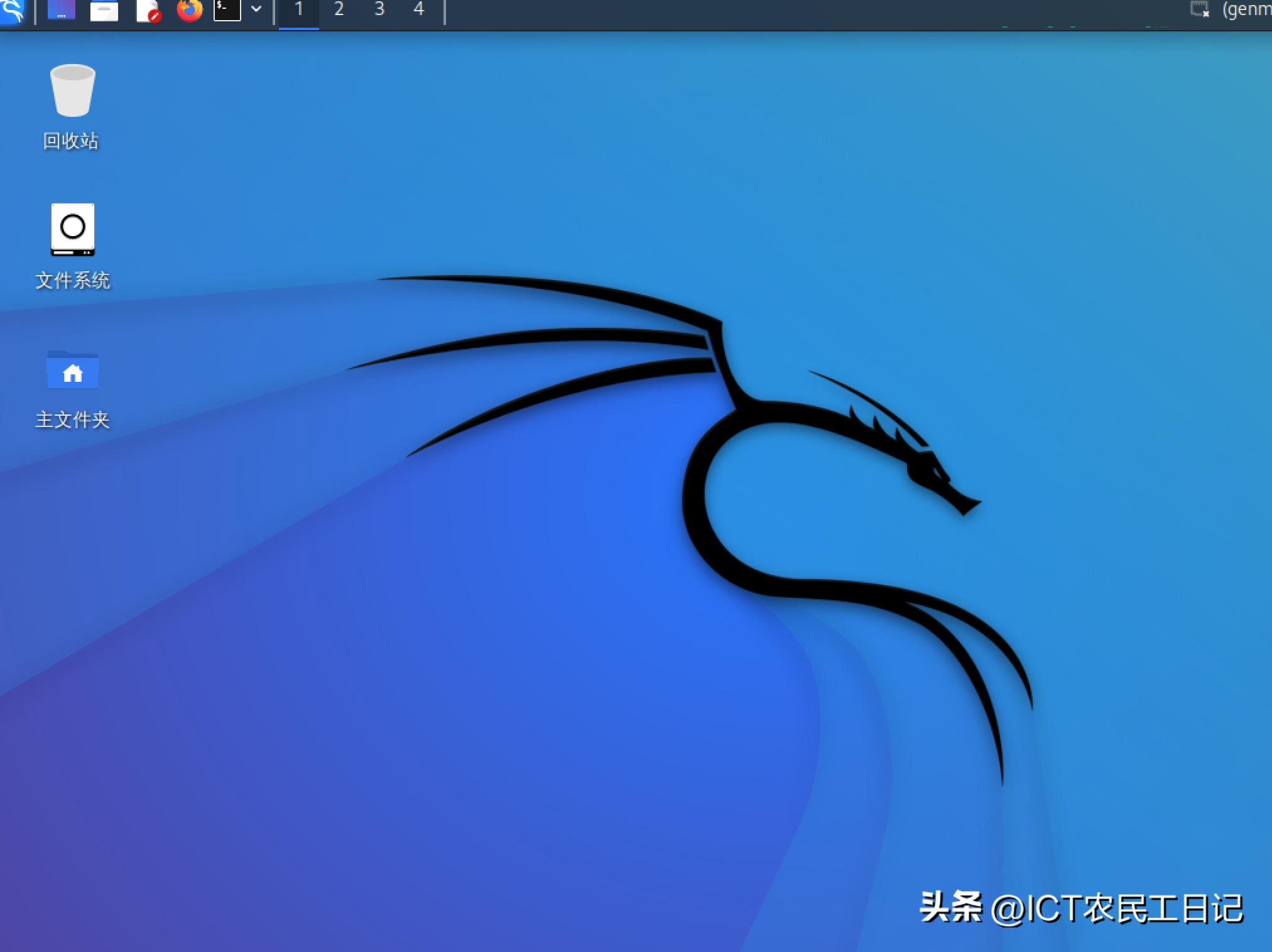Toggle back to the active workspace 1

point(299,10)
